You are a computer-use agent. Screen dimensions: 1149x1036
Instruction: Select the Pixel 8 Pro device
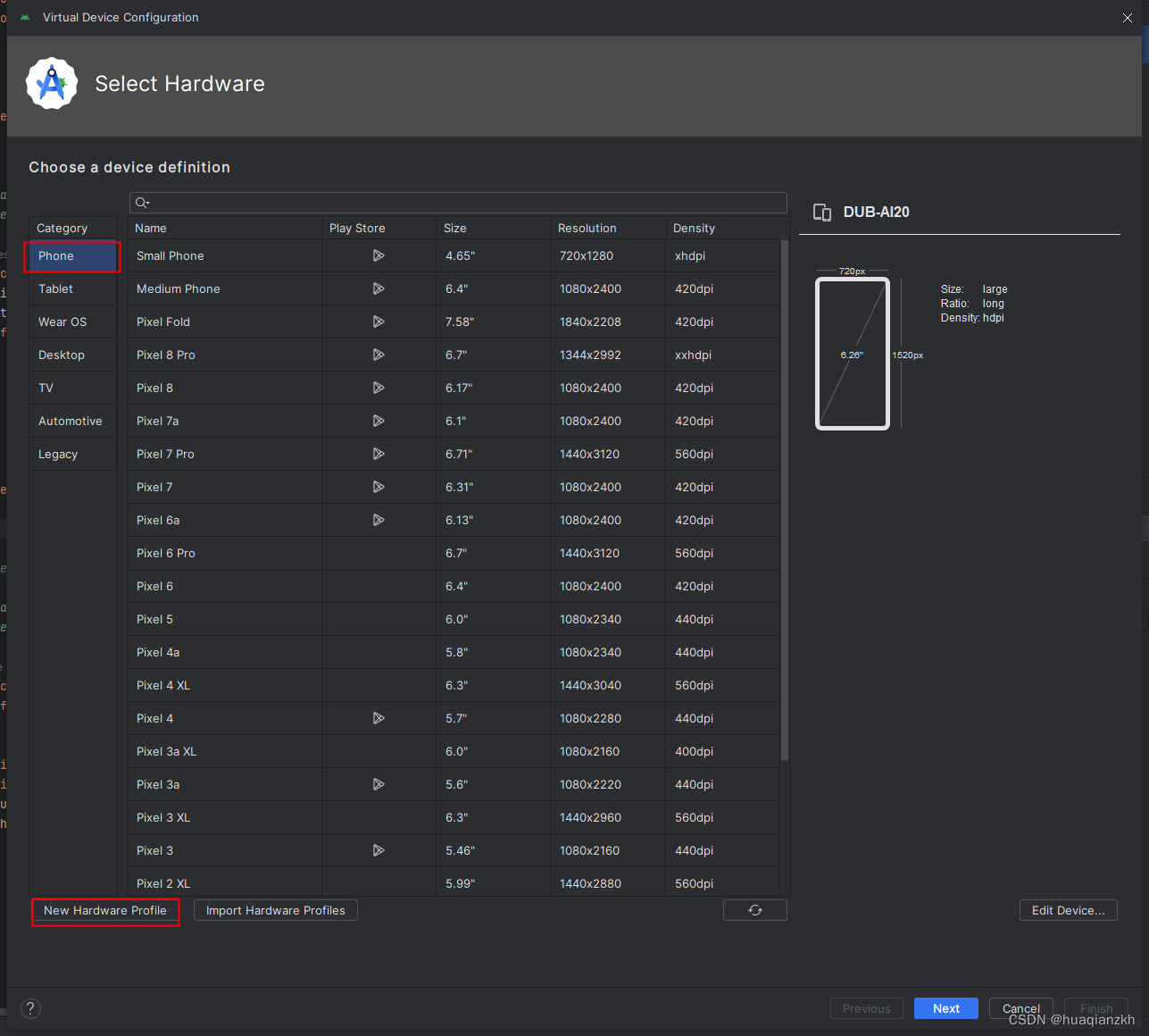coord(454,355)
